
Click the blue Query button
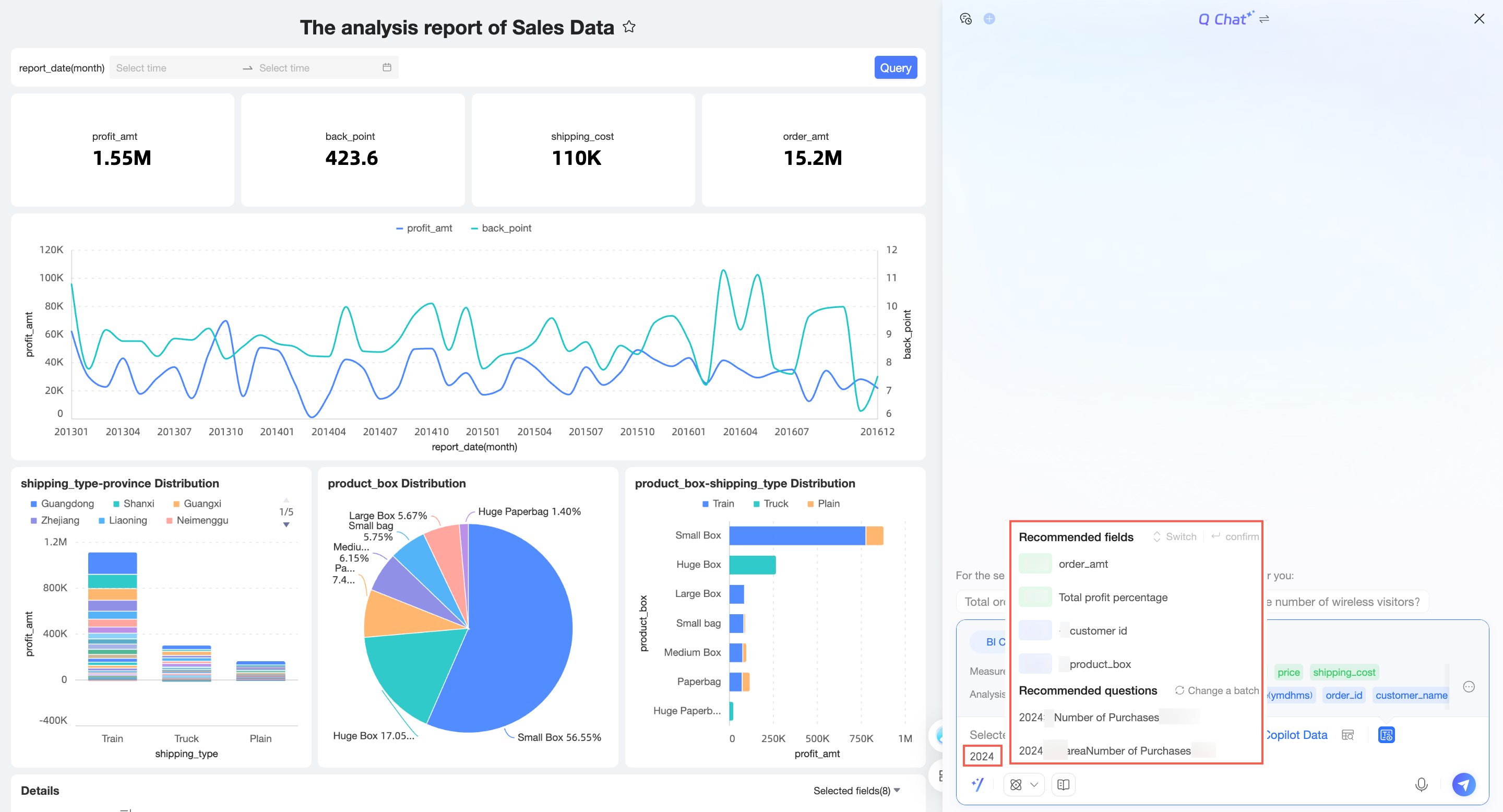[x=895, y=68]
